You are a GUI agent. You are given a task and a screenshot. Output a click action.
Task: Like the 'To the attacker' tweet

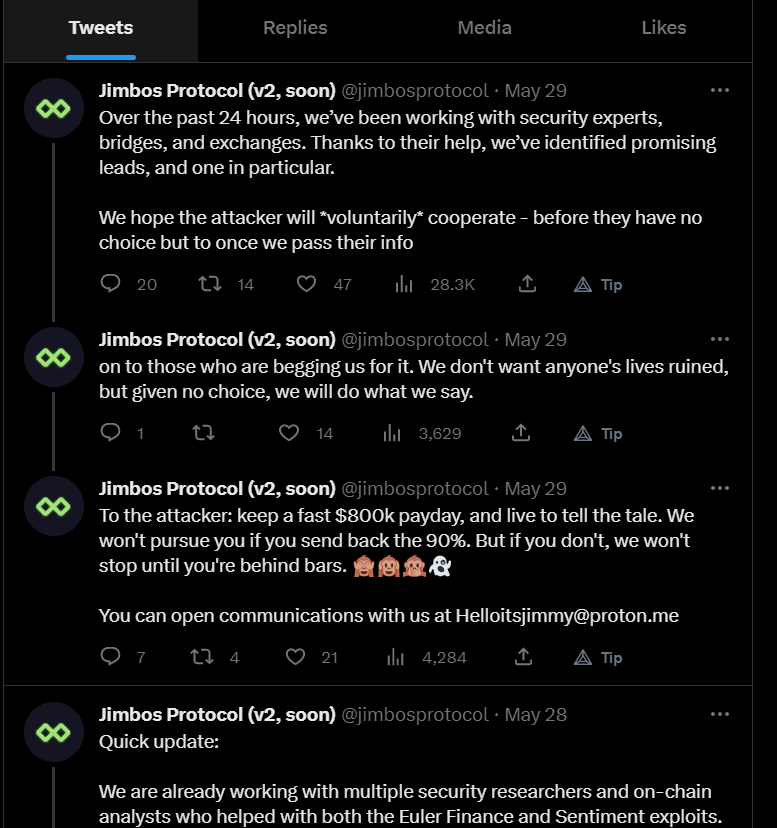[295, 657]
